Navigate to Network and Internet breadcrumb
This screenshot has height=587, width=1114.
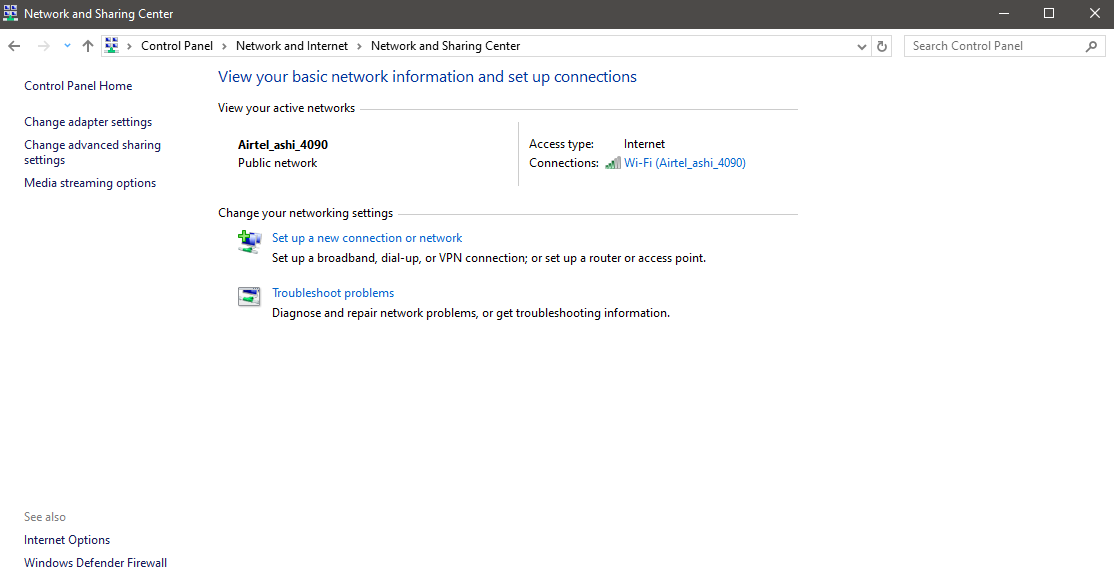pyautogui.click(x=292, y=46)
